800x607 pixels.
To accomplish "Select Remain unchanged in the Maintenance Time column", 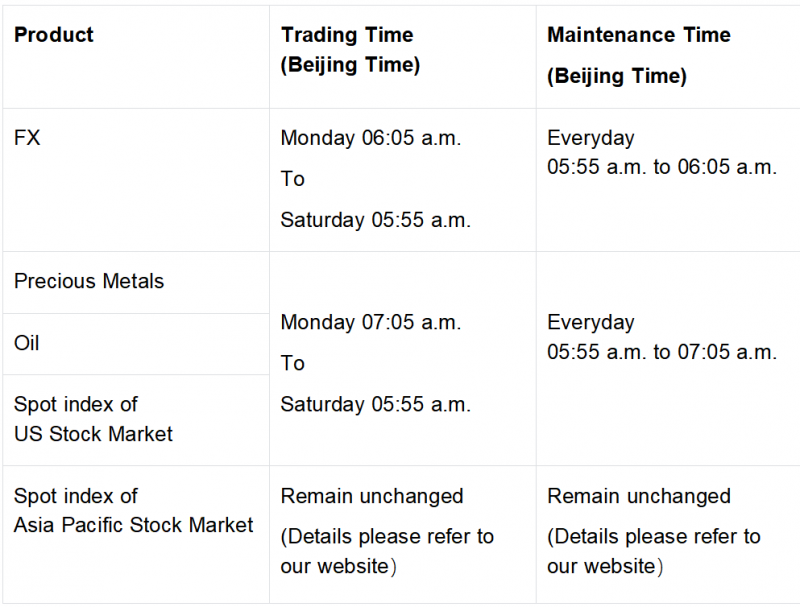I will point(639,496).
